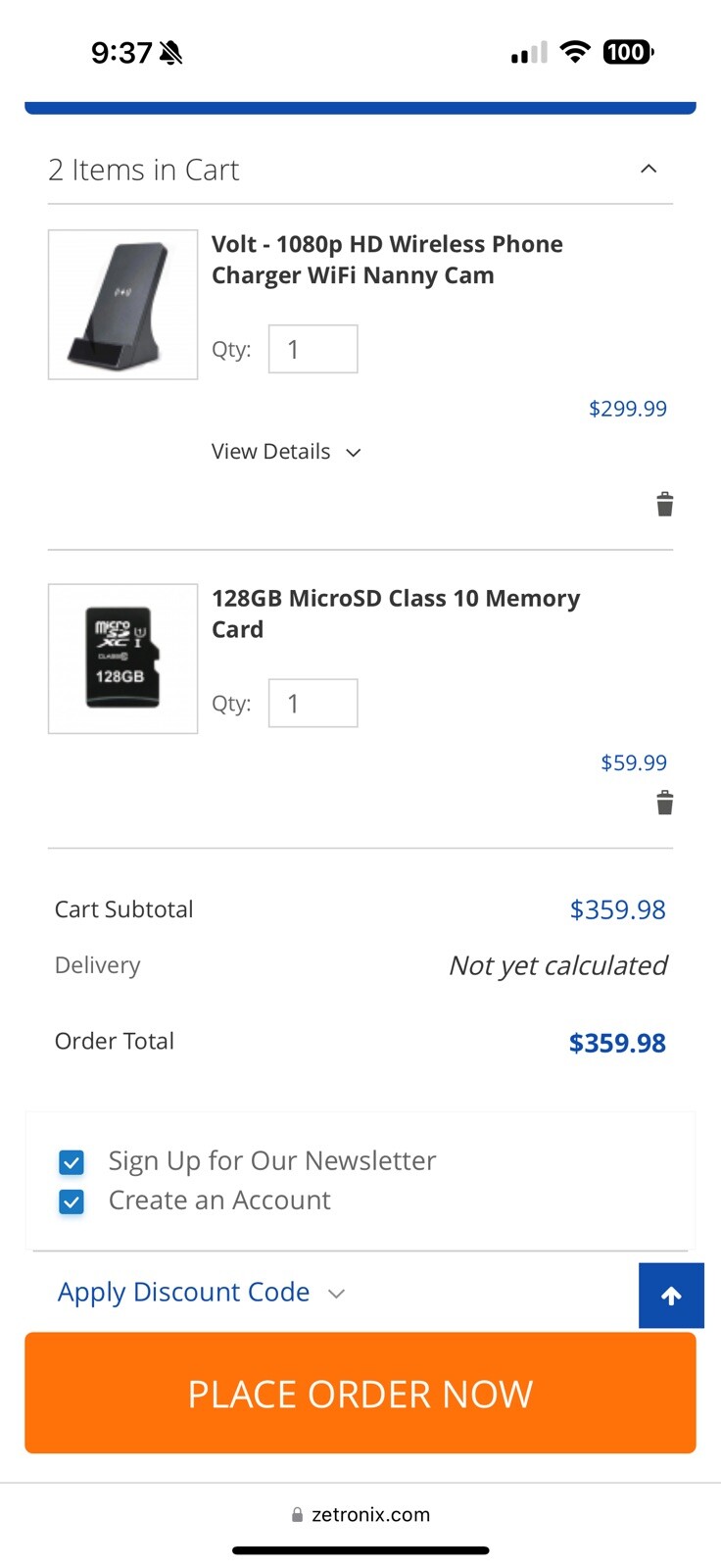Tap the cellular signal bars
This screenshot has height=1568, width=721.
529,53
